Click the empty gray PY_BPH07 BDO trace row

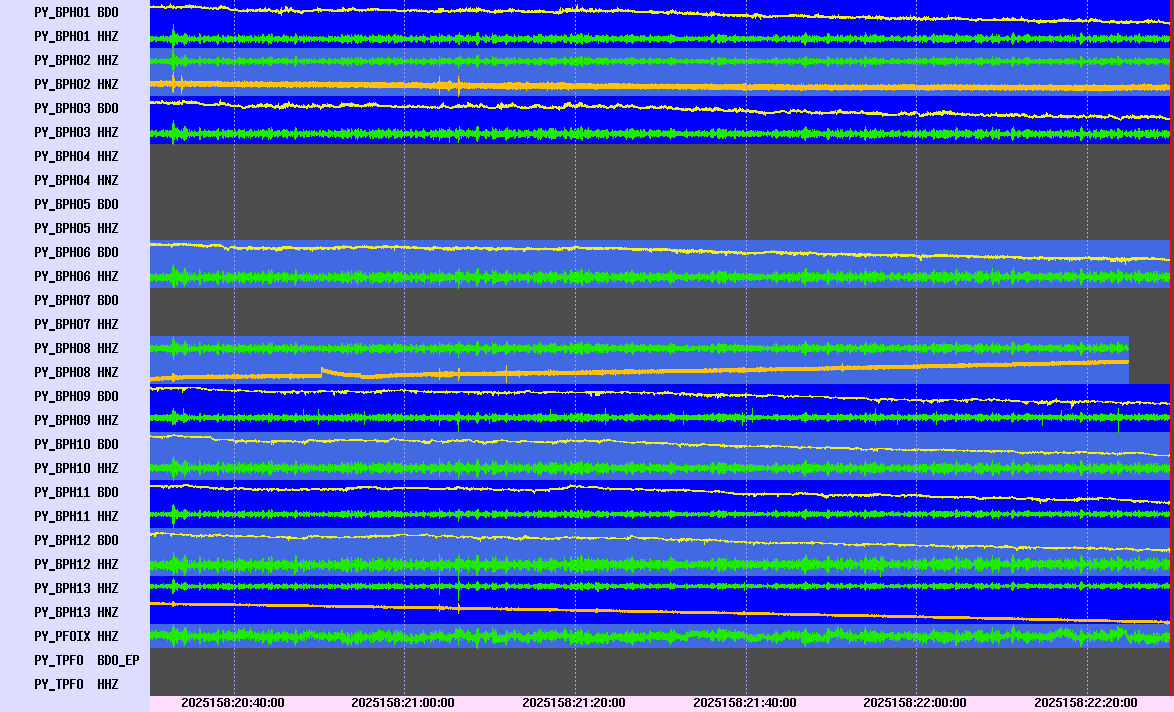[660, 300]
